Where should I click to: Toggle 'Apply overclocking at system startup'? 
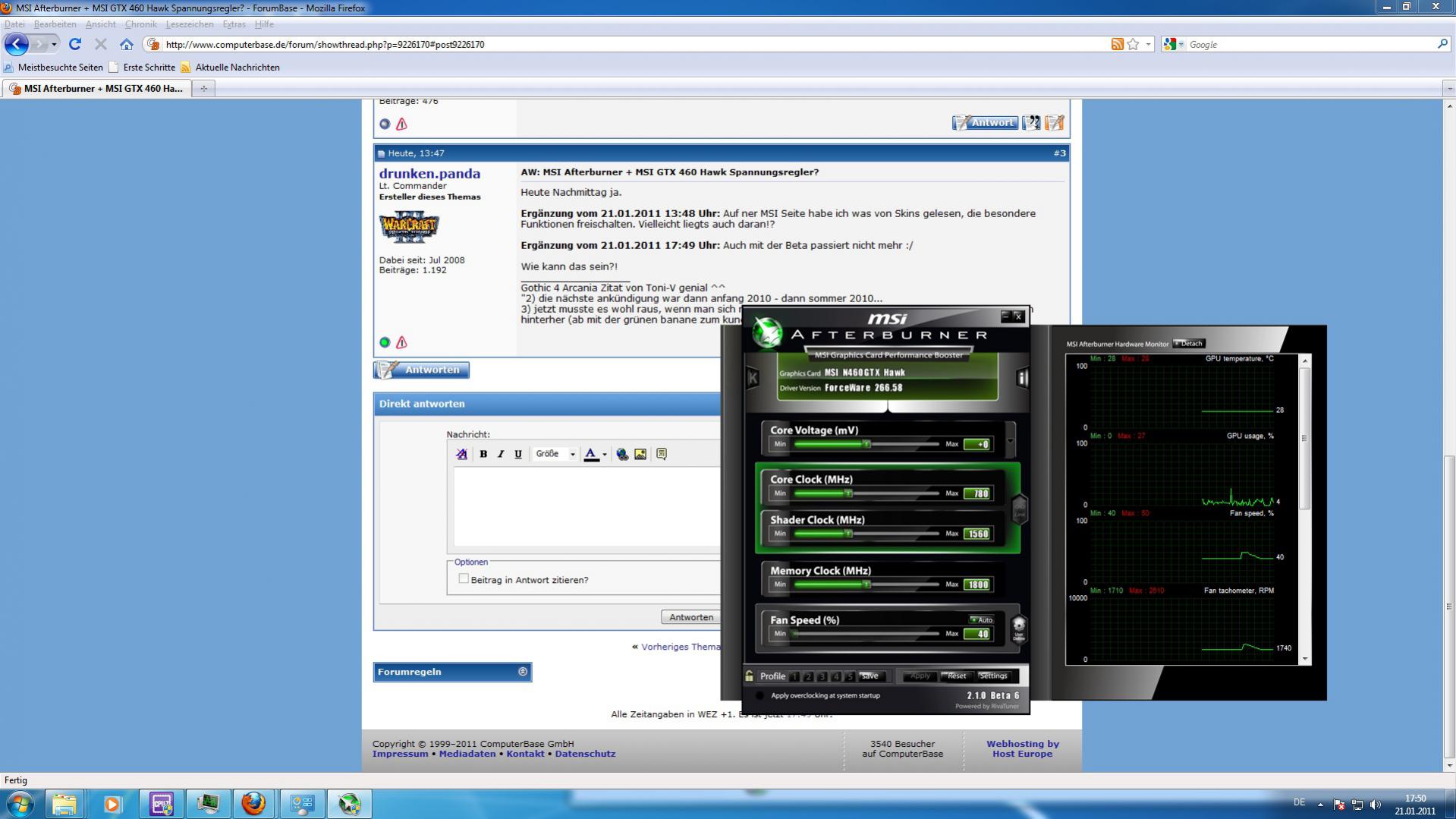point(760,695)
